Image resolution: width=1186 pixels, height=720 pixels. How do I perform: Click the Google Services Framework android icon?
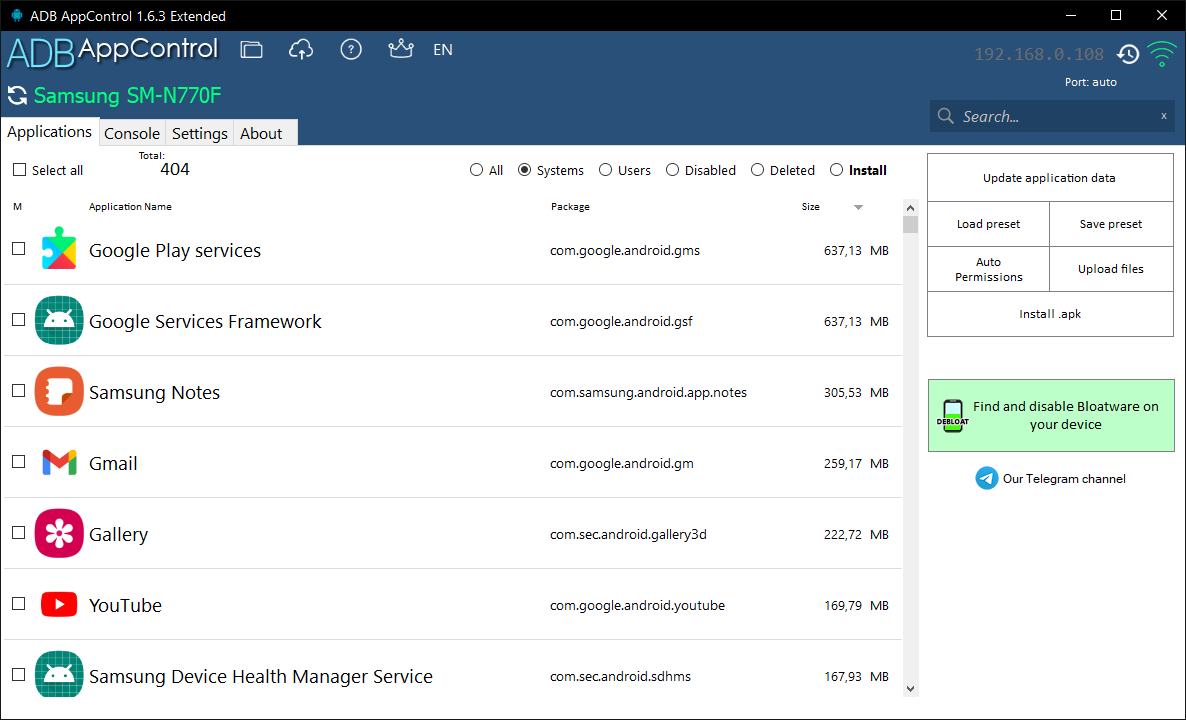click(x=59, y=320)
